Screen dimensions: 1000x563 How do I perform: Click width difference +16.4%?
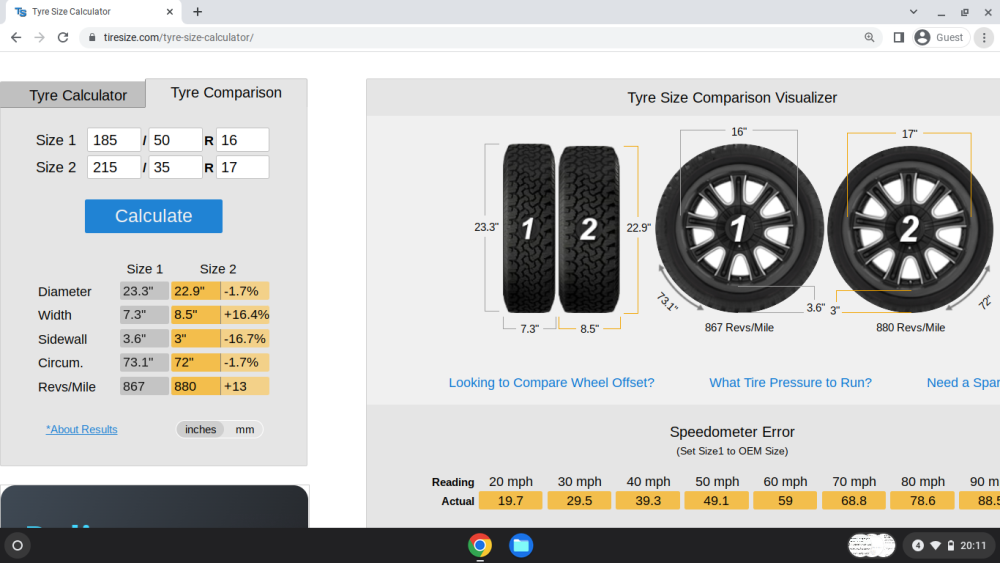[246, 314]
